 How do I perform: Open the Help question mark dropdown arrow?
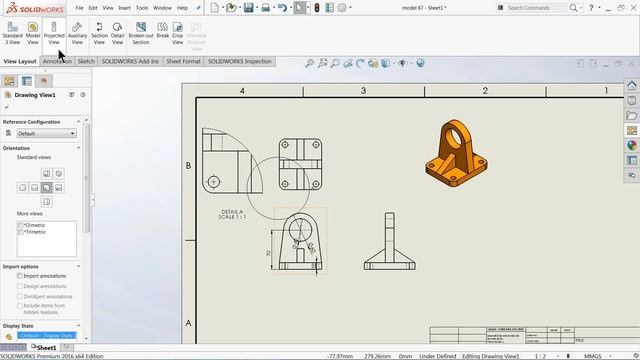[x=599, y=8]
